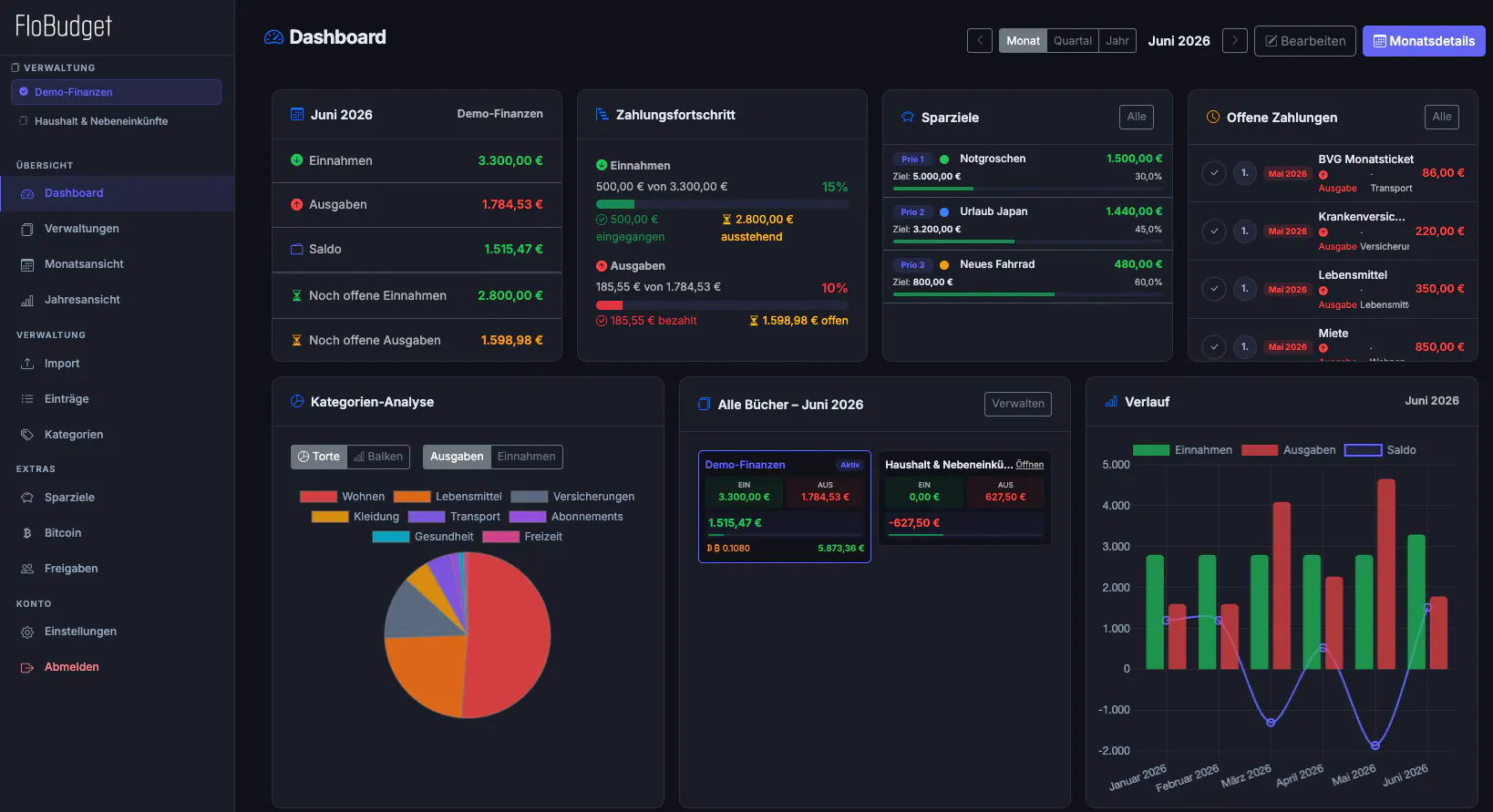Click the Sparziele card piggy bank icon
This screenshot has width=1493, height=812.
908,117
